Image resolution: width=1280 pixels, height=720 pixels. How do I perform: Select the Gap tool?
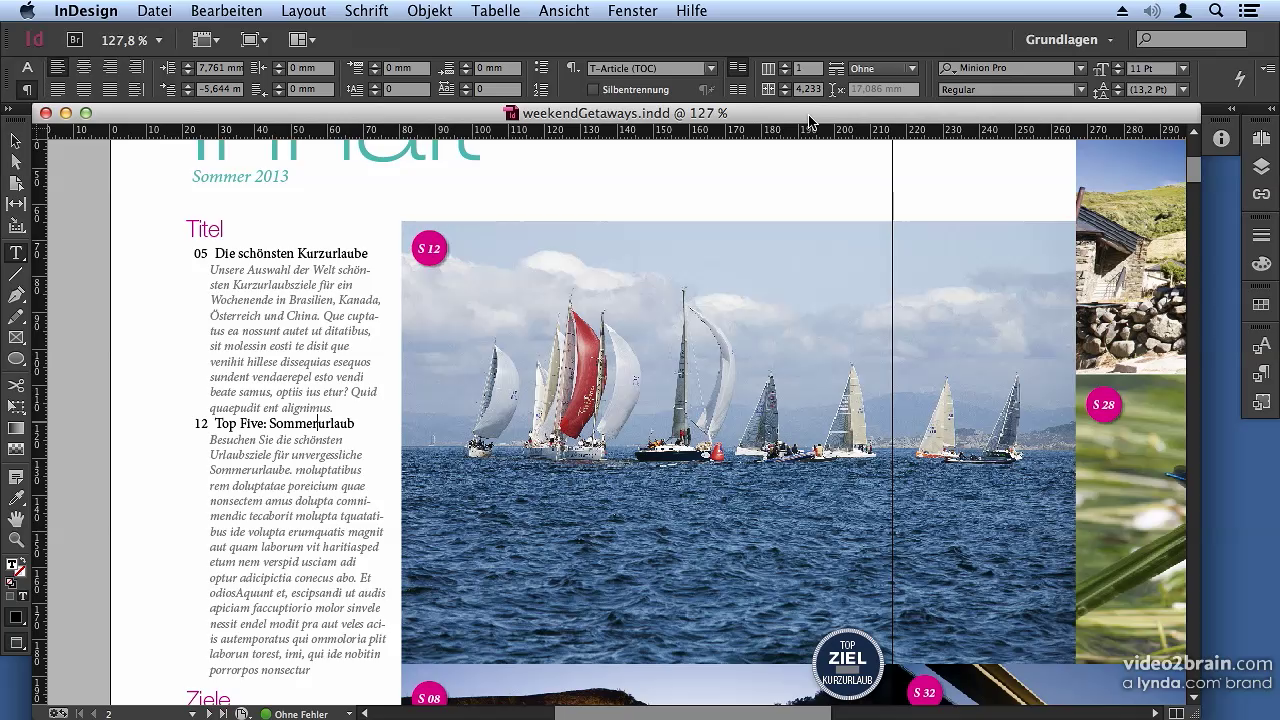point(16,206)
